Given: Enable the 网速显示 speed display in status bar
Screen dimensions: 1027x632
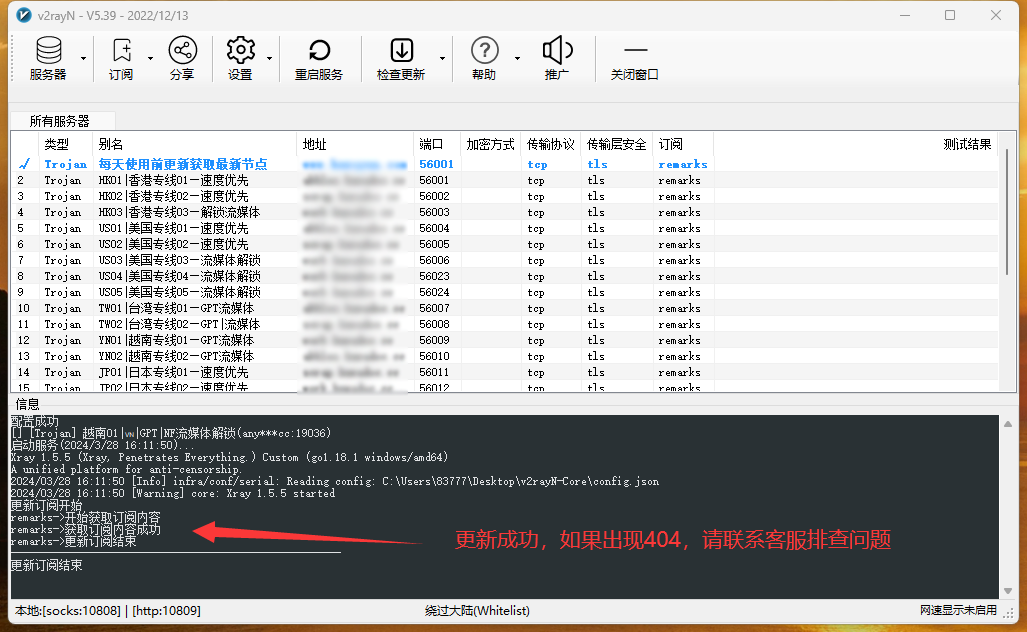Looking at the screenshot, I should 959,610.
